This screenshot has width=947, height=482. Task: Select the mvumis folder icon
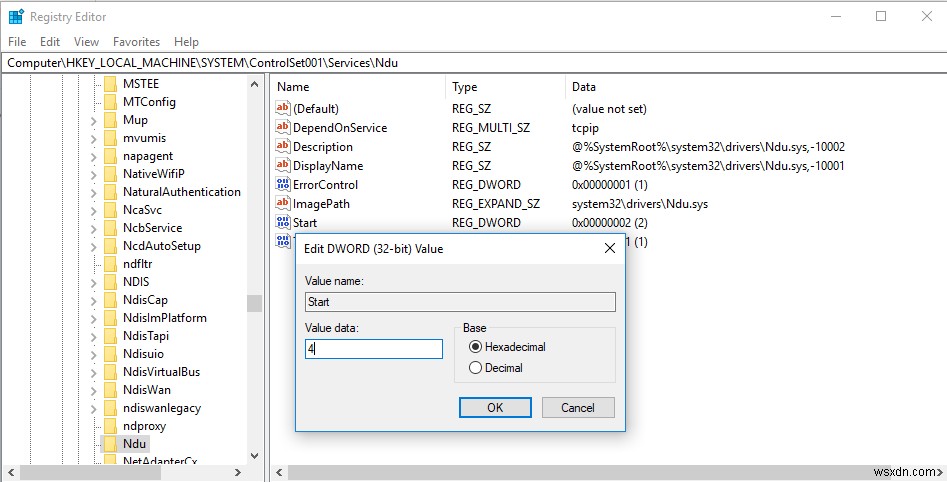tap(110, 138)
